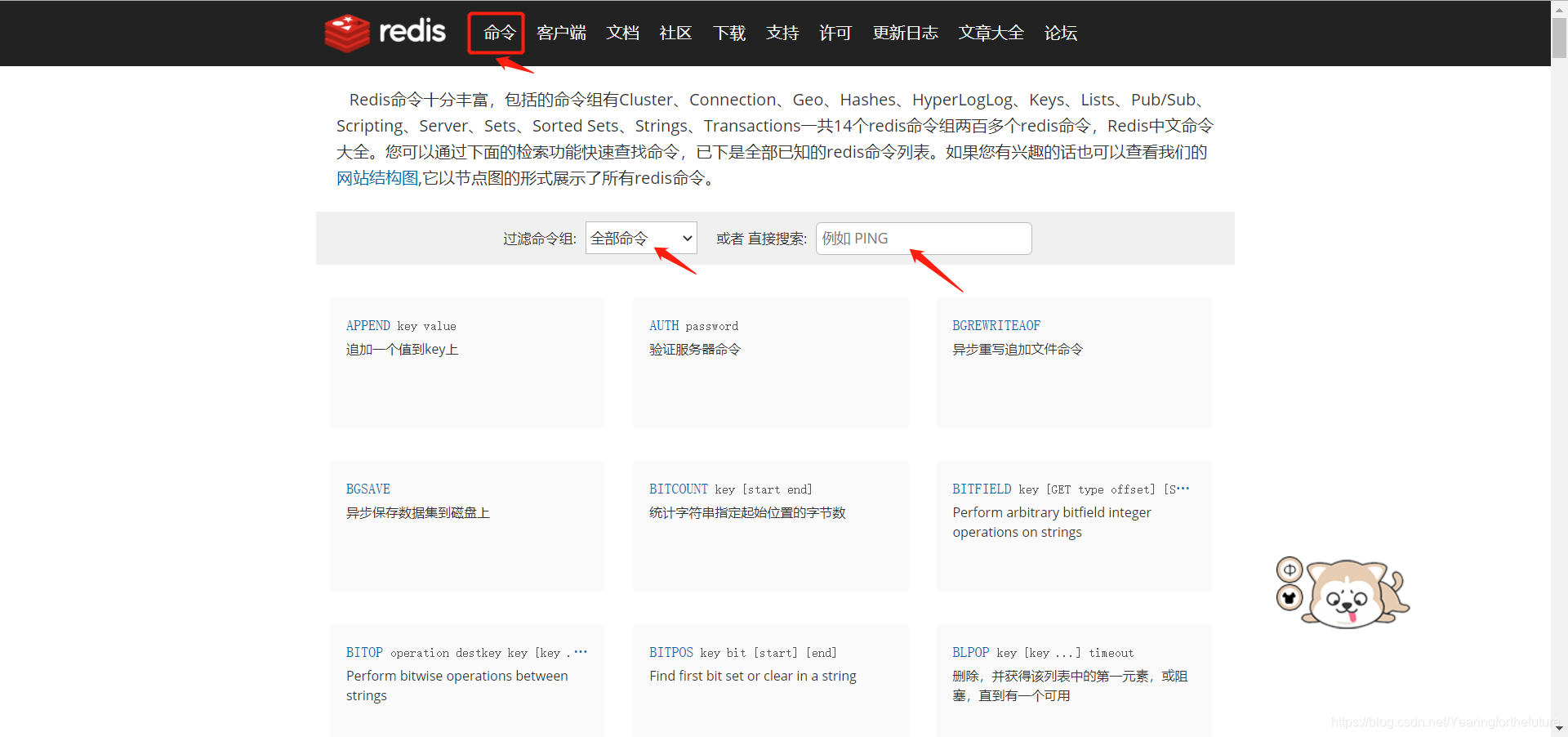Open the 命令 navigation item
The height and width of the screenshot is (737, 1568).
click(499, 33)
